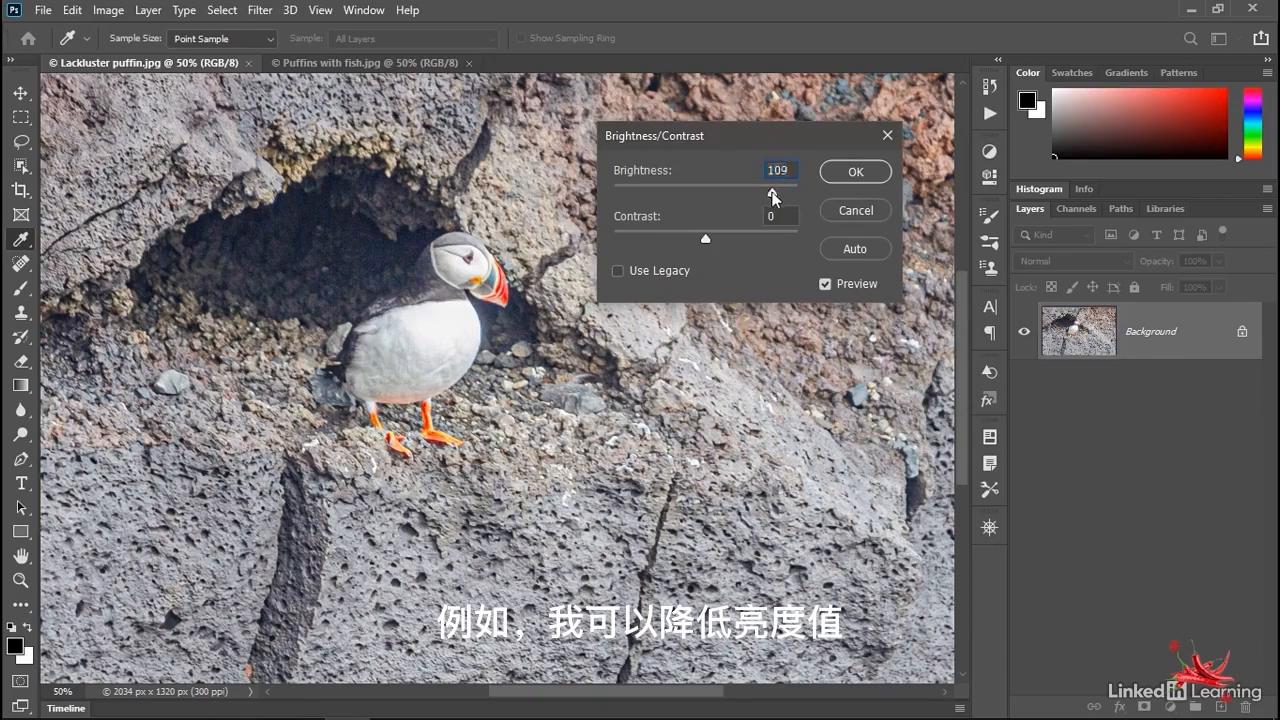The width and height of the screenshot is (1280, 720).
Task: Expand the Color panel options menu
Action: [1268, 73]
